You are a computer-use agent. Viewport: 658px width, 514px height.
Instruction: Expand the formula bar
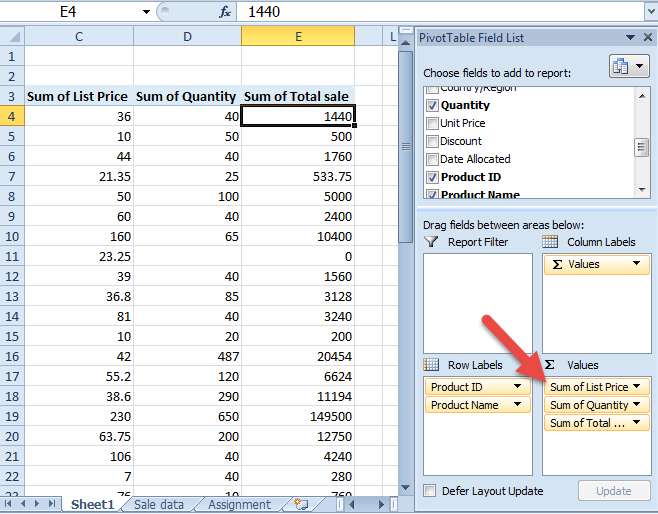650,12
